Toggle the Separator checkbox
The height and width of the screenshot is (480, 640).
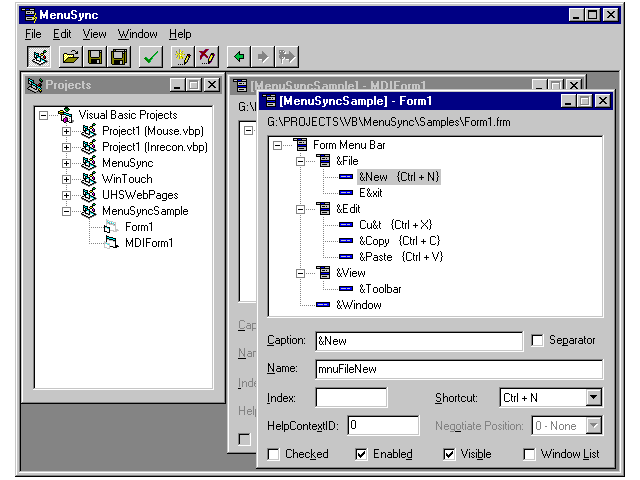coord(538,341)
